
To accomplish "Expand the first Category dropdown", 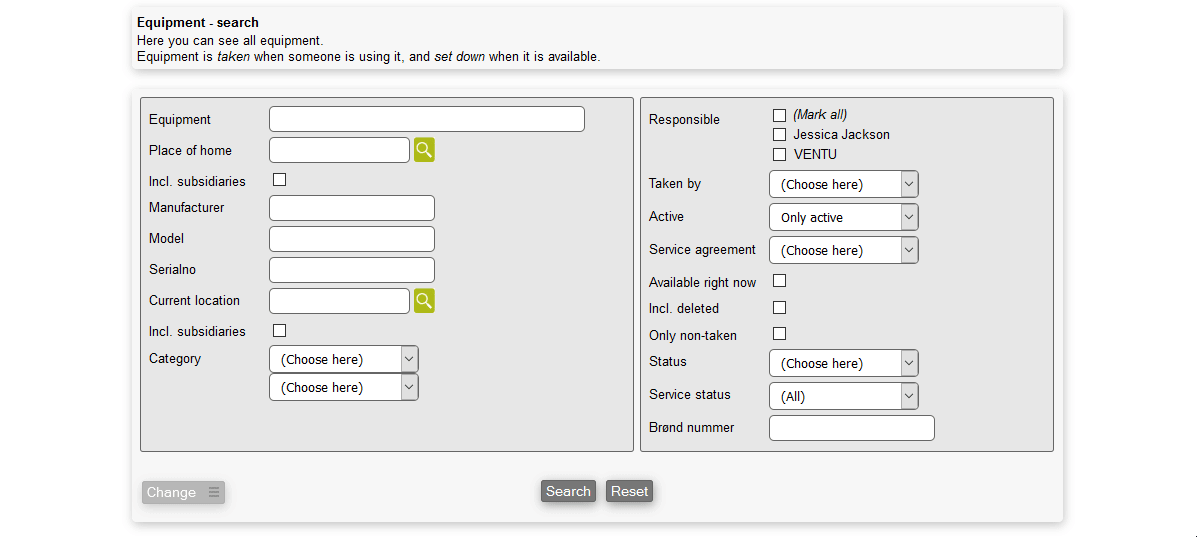I will coord(343,359).
